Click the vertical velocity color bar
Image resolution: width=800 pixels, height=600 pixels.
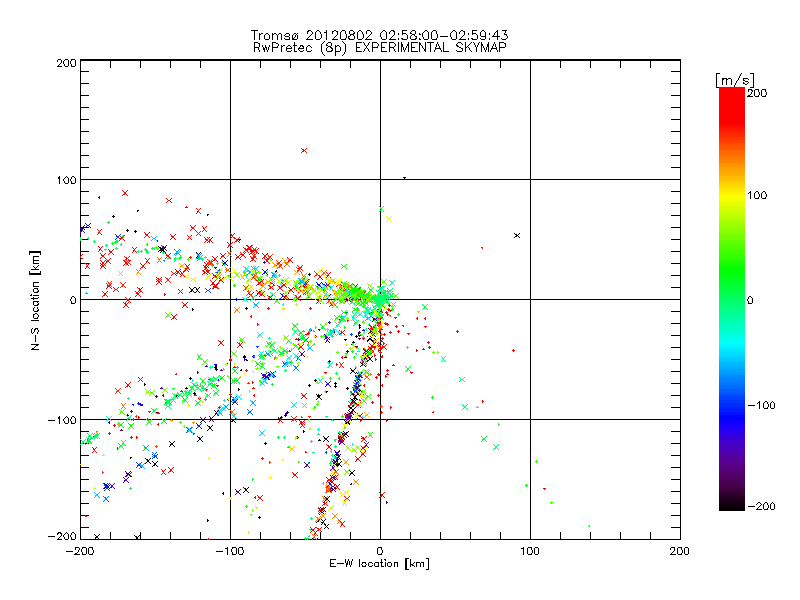pyautogui.click(x=732, y=299)
